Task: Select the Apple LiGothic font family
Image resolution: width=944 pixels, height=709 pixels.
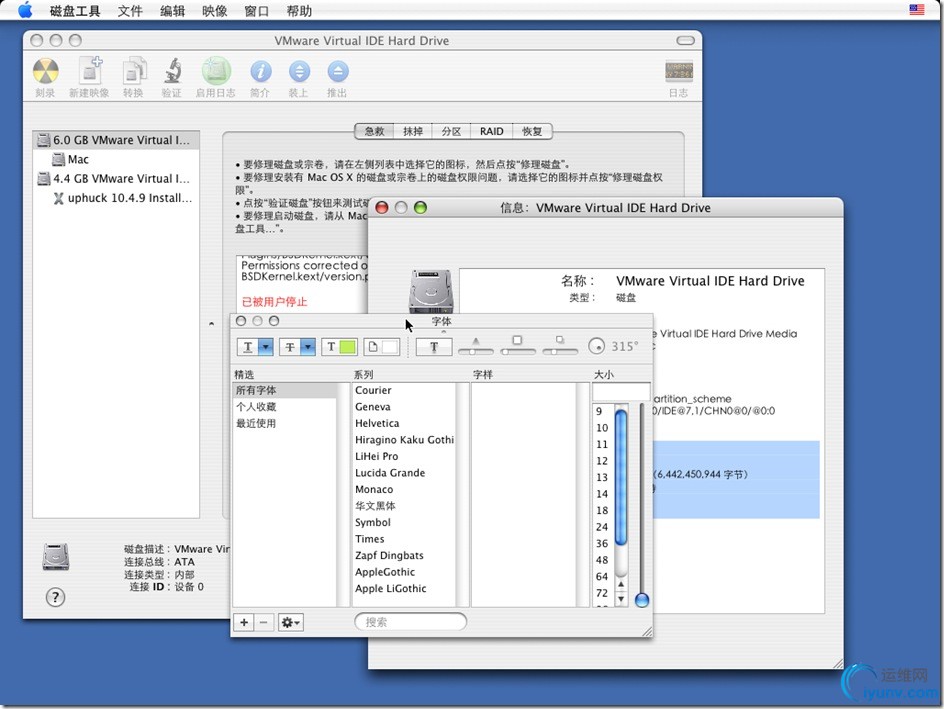Action: [x=404, y=589]
